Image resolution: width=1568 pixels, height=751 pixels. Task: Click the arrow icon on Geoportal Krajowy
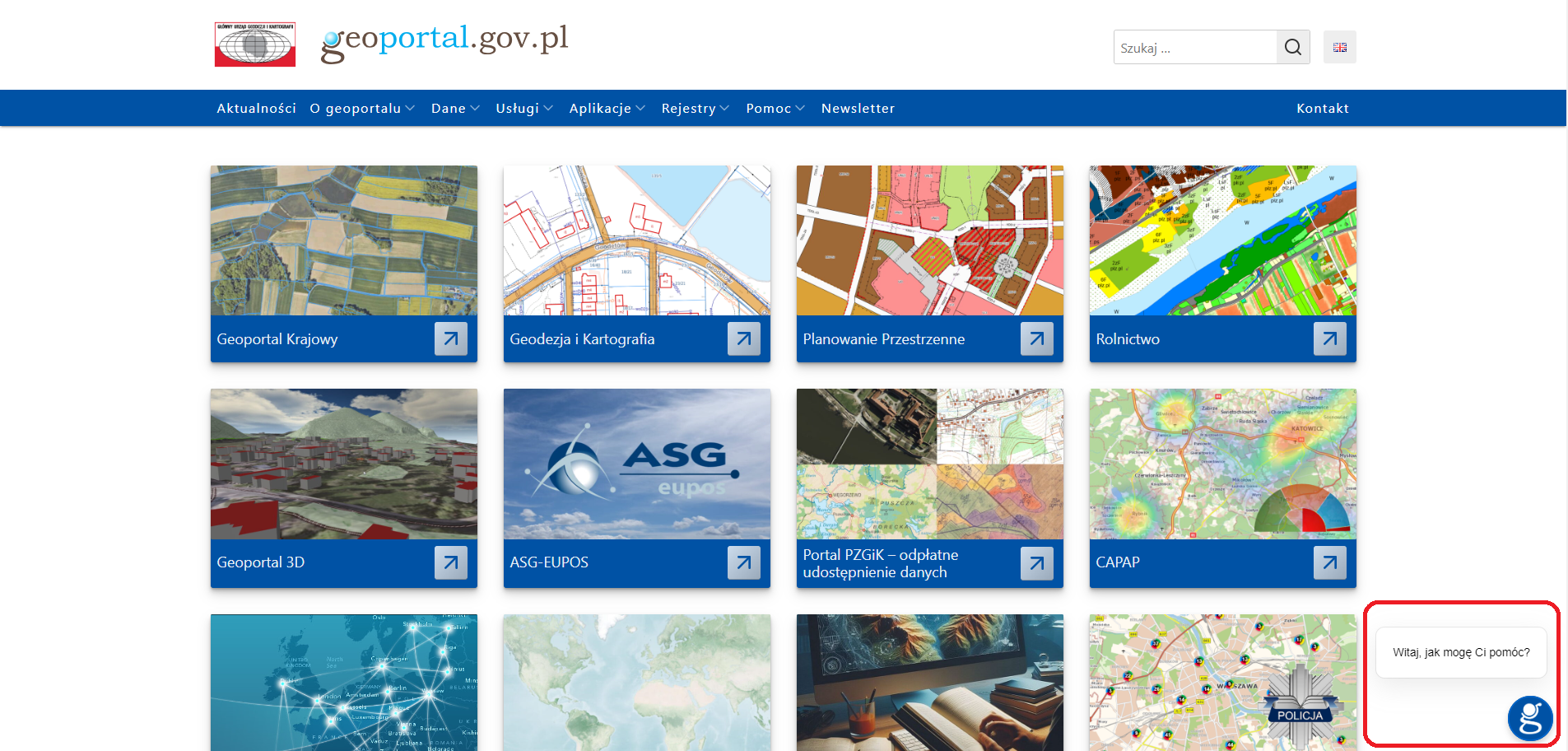click(450, 338)
